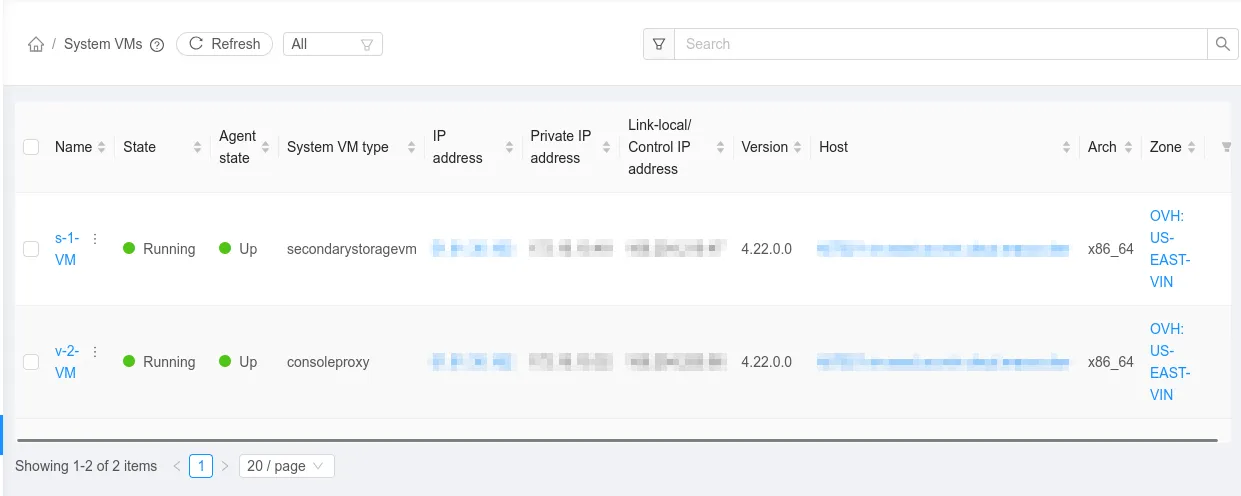This screenshot has height=496, width=1241.
Task: Open actions menu for s-1-VM
Action: (95, 239)
